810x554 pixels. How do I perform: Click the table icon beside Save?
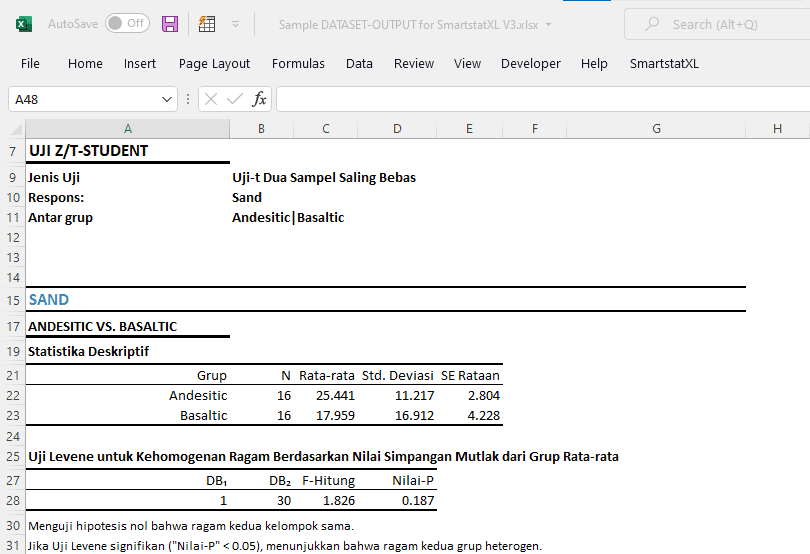[207, 23]
